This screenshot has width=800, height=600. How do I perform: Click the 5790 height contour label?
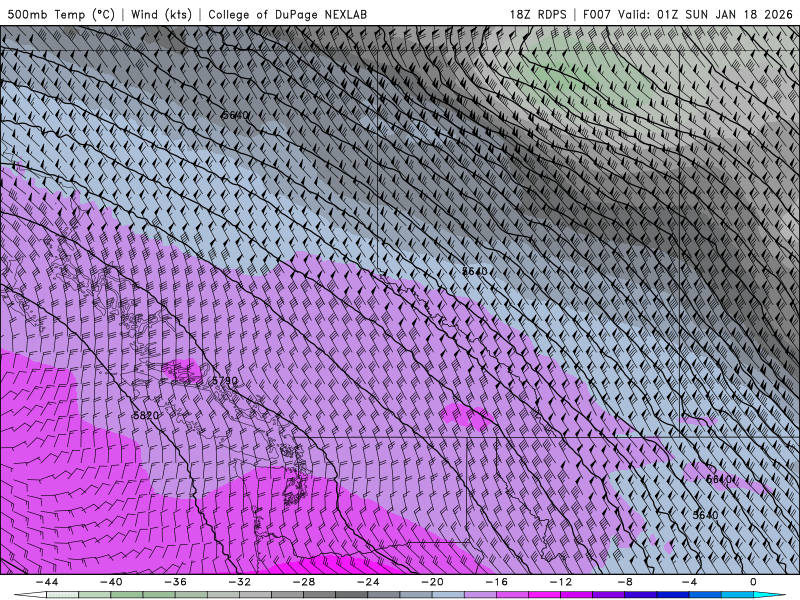point(225,381)
